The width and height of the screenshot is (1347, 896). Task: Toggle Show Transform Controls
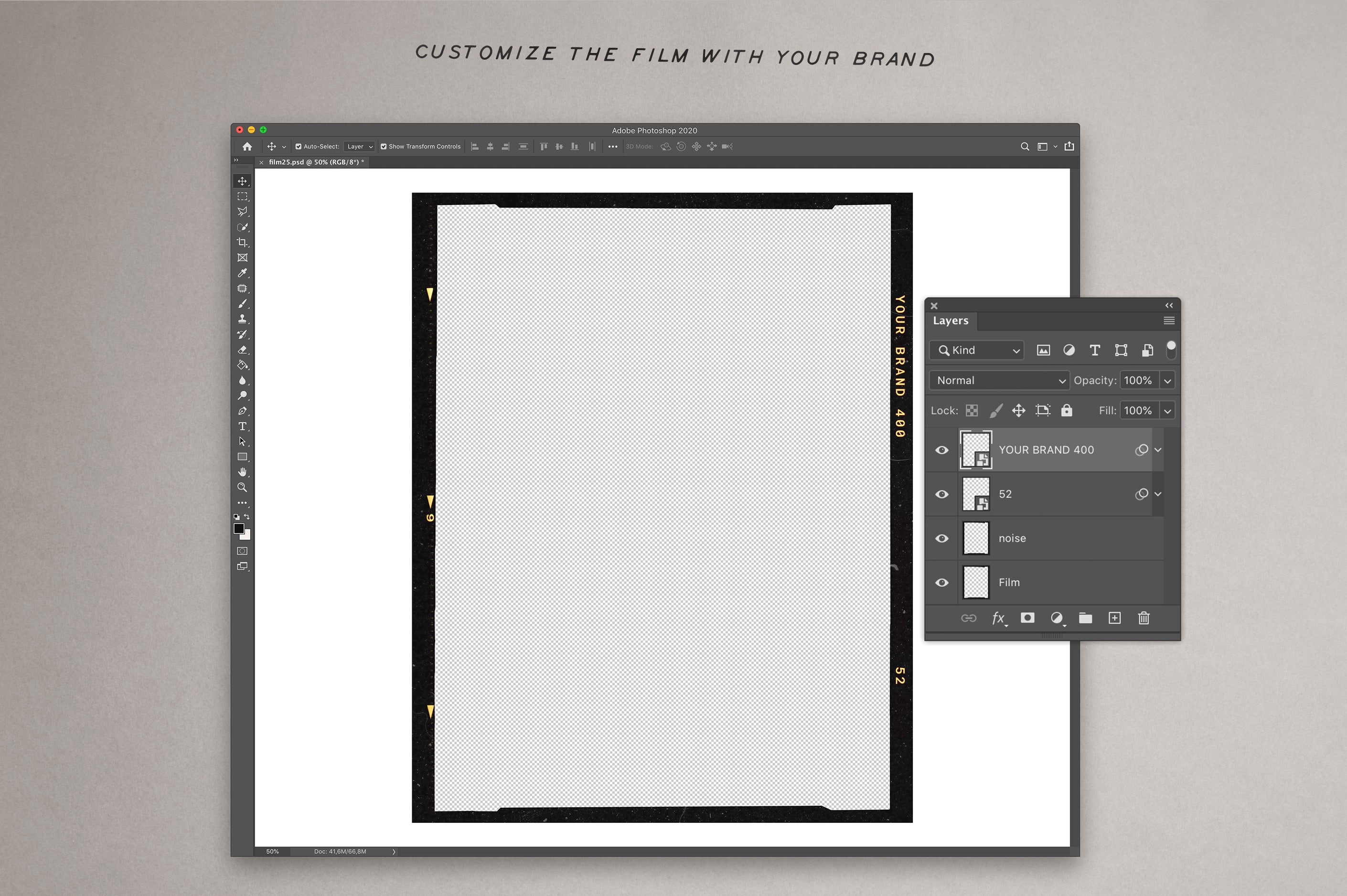click(384, 146)
